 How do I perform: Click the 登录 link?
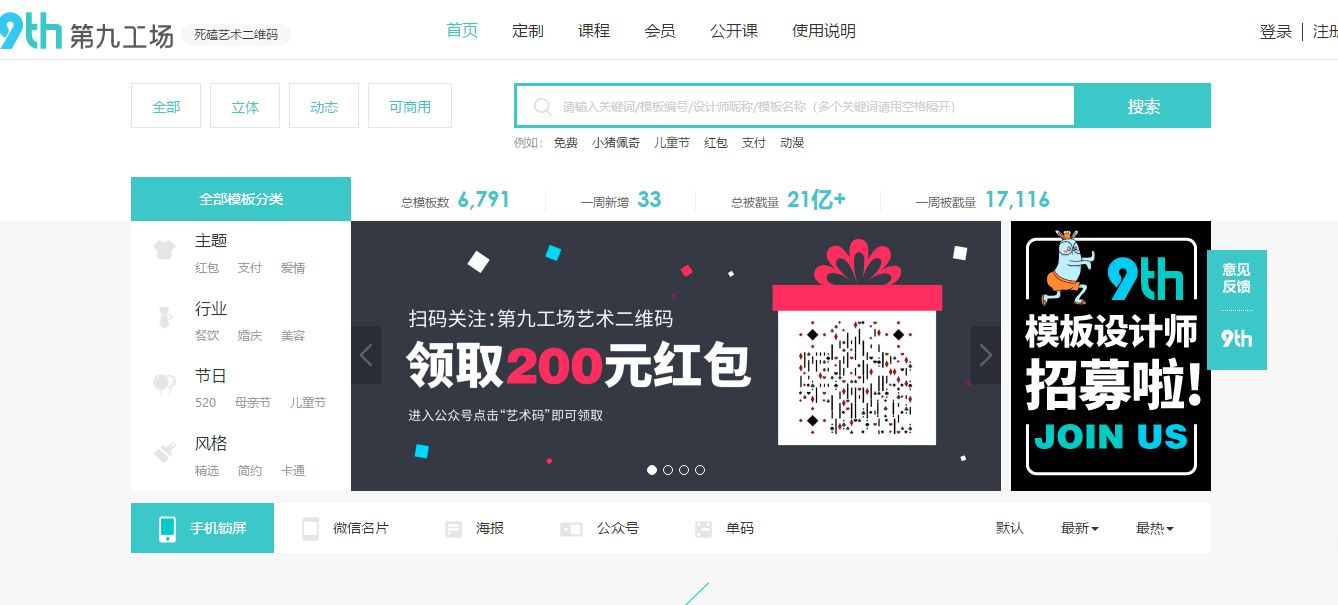click(1276, 32)
